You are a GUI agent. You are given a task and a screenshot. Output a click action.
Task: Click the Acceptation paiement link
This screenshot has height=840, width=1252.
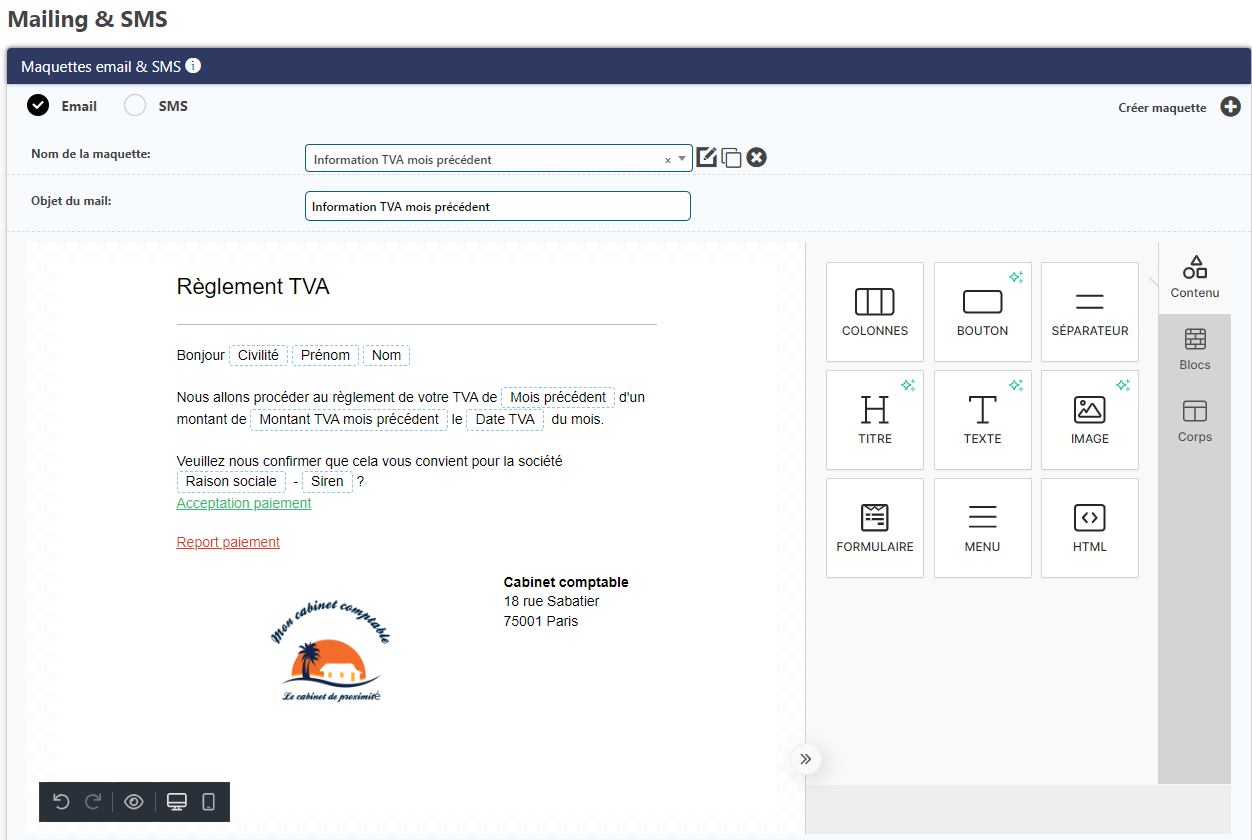coord(244,503)
